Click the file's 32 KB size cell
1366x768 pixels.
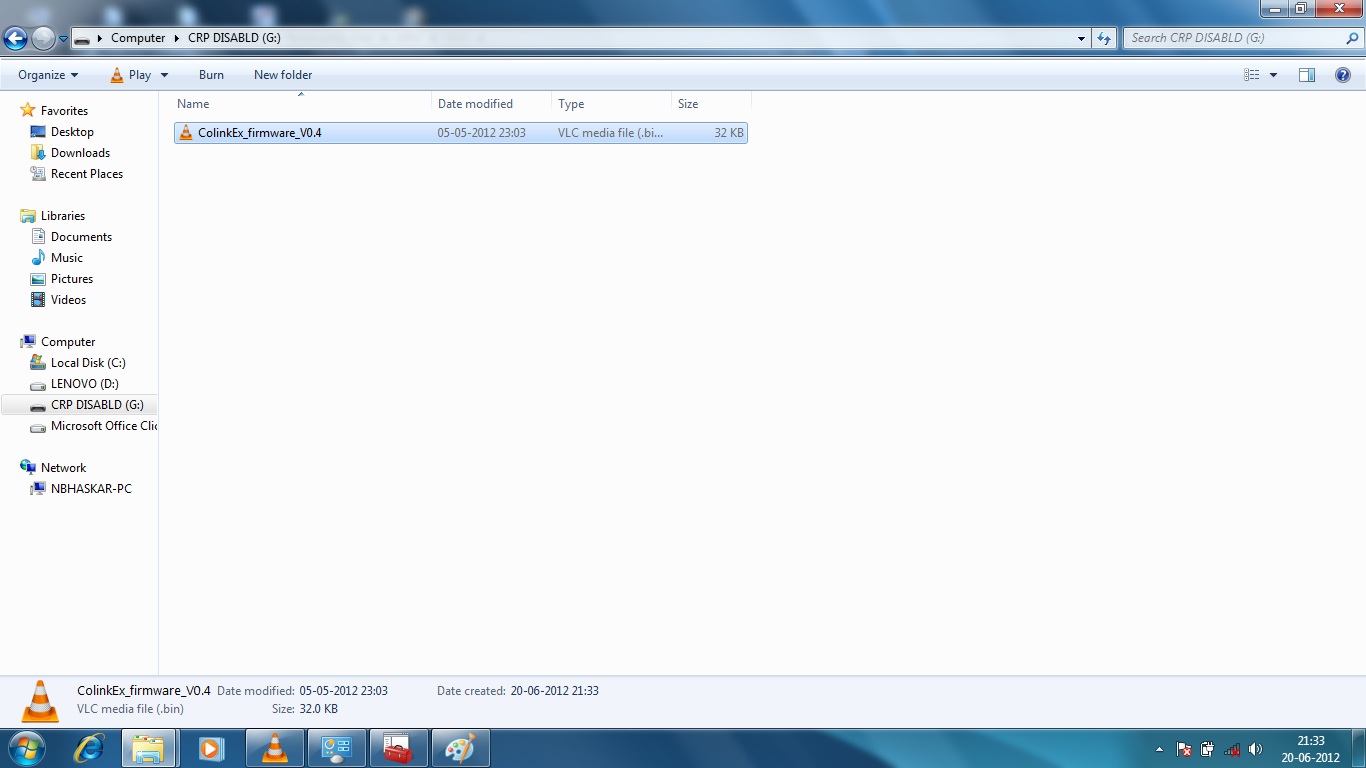click(x=729, y=133)
